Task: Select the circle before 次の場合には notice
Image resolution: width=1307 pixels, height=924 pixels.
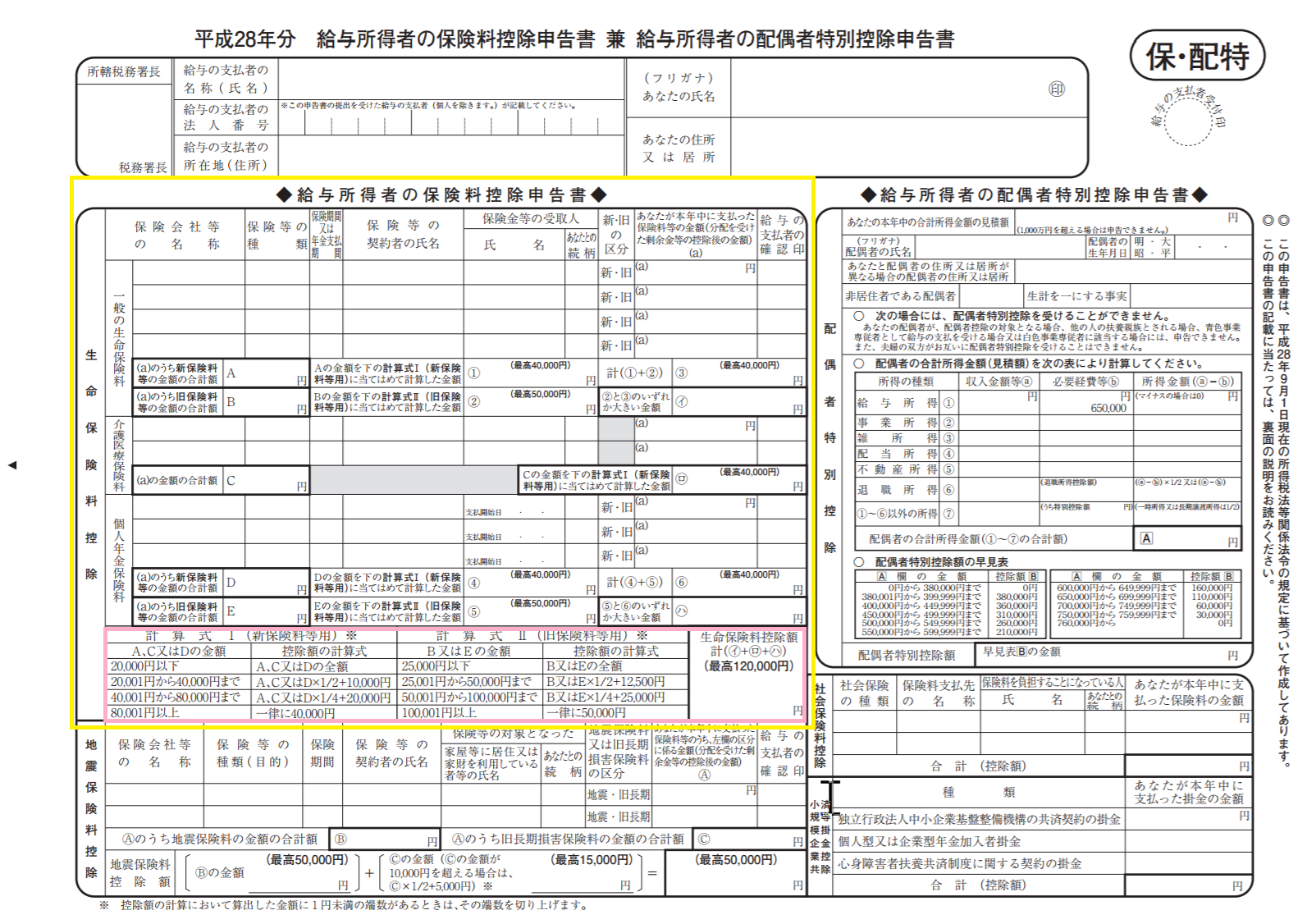Action: [x=859, y=316]
